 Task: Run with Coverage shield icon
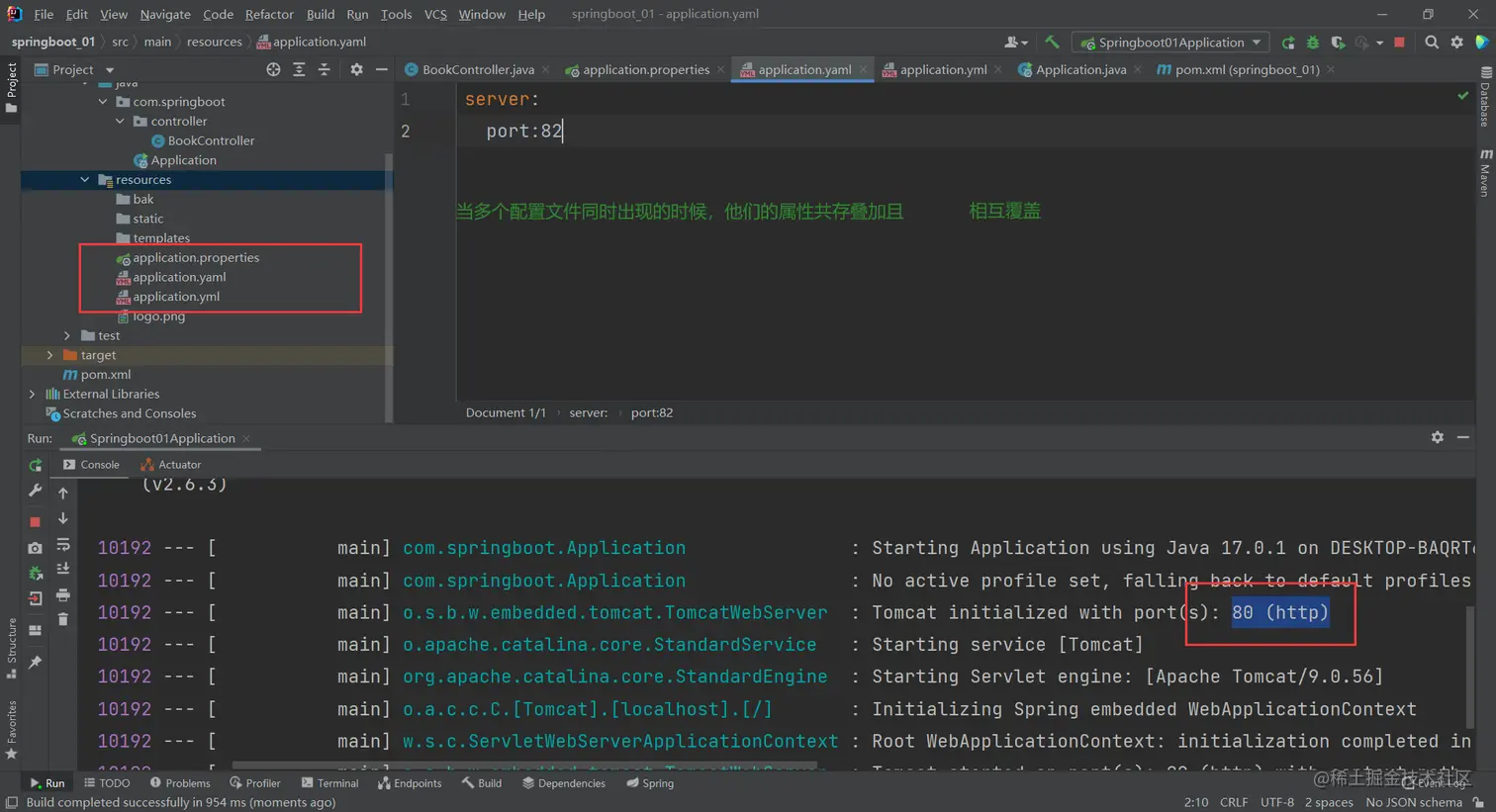1338,43
